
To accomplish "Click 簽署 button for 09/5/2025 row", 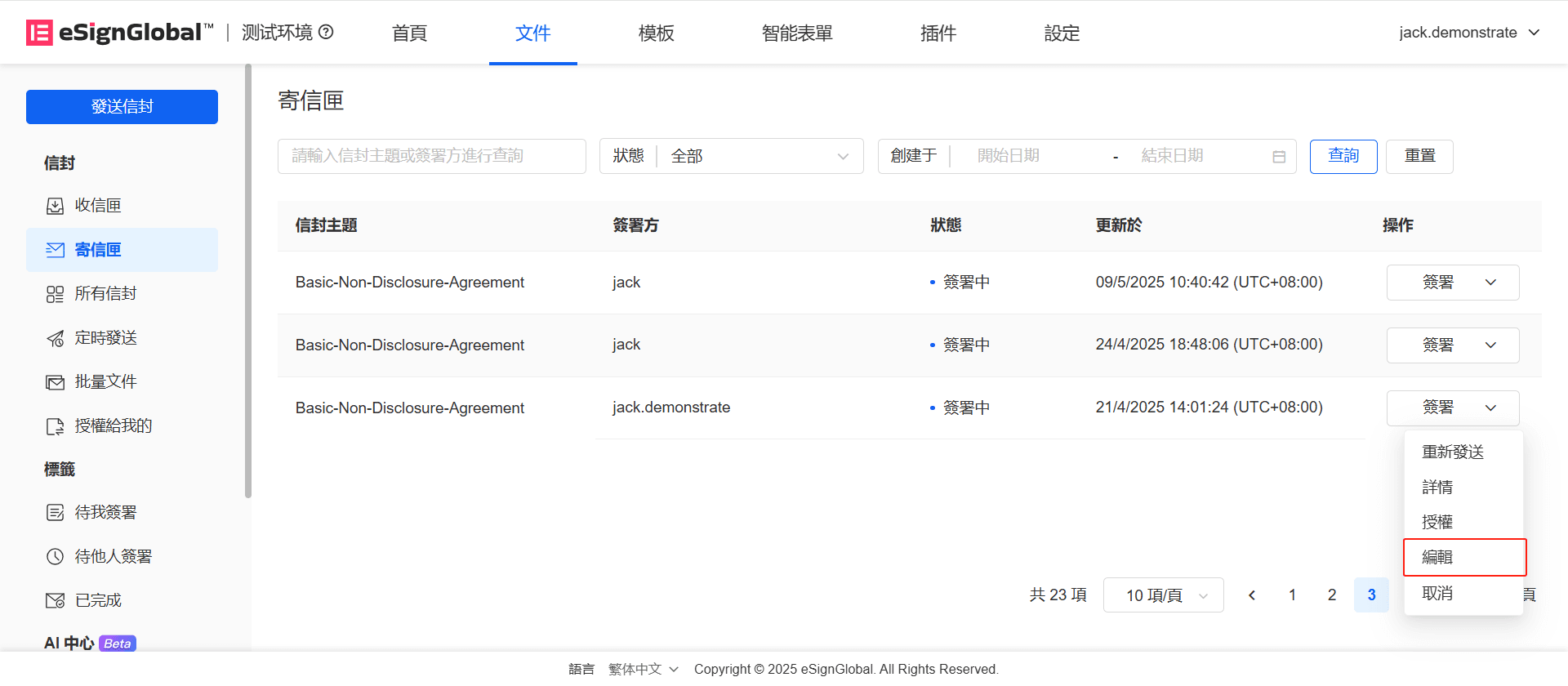I will [x=1437, y=283].
